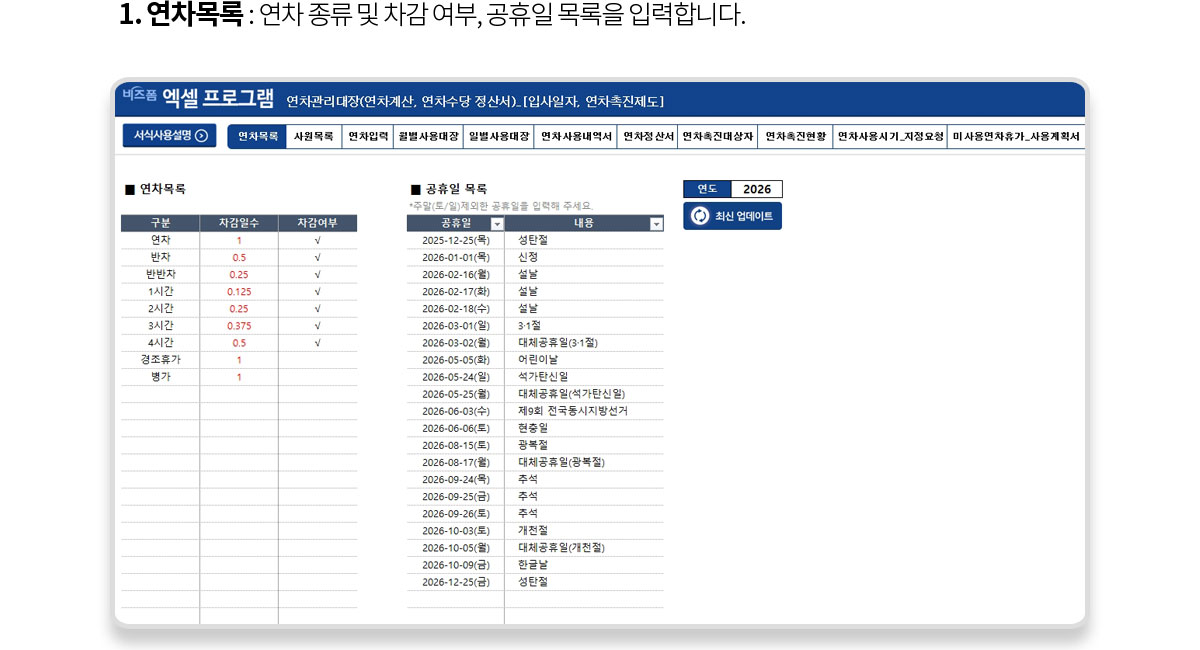Screen dimensions: 1200x650
Task: Select the 차감여부 column header
Action: pyautogui.click(x=317, y=224)
